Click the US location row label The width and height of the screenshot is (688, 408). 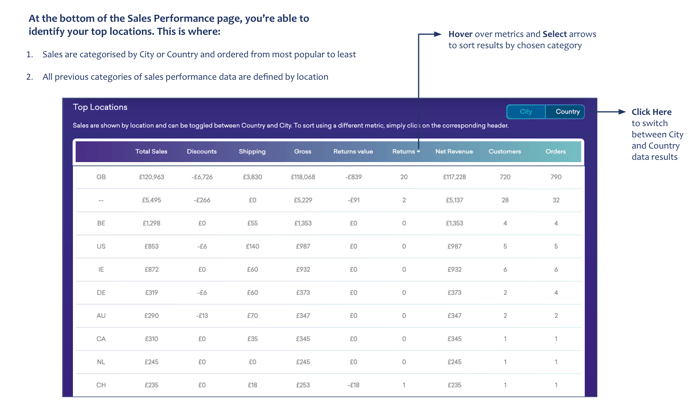(x=101, y=246)
